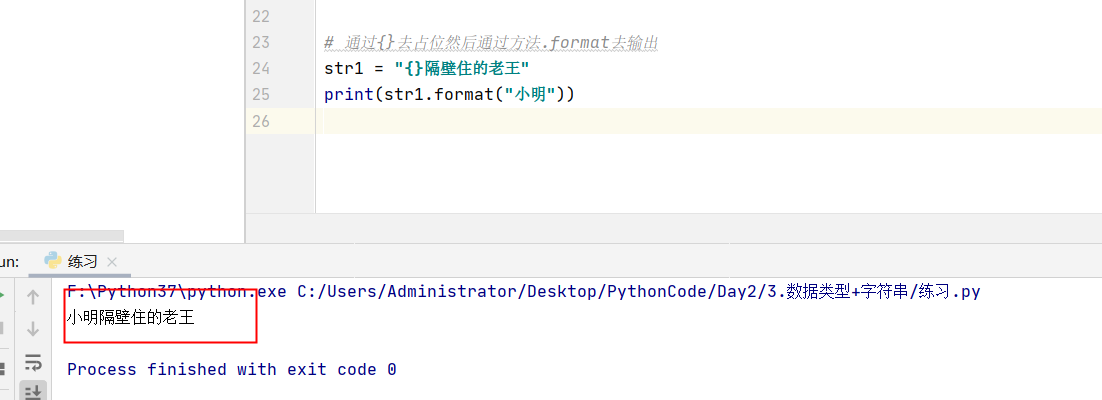Screen dimensions: 1102x400
Task: Close the 练习 run tab
Action: [x=111, y=262]
